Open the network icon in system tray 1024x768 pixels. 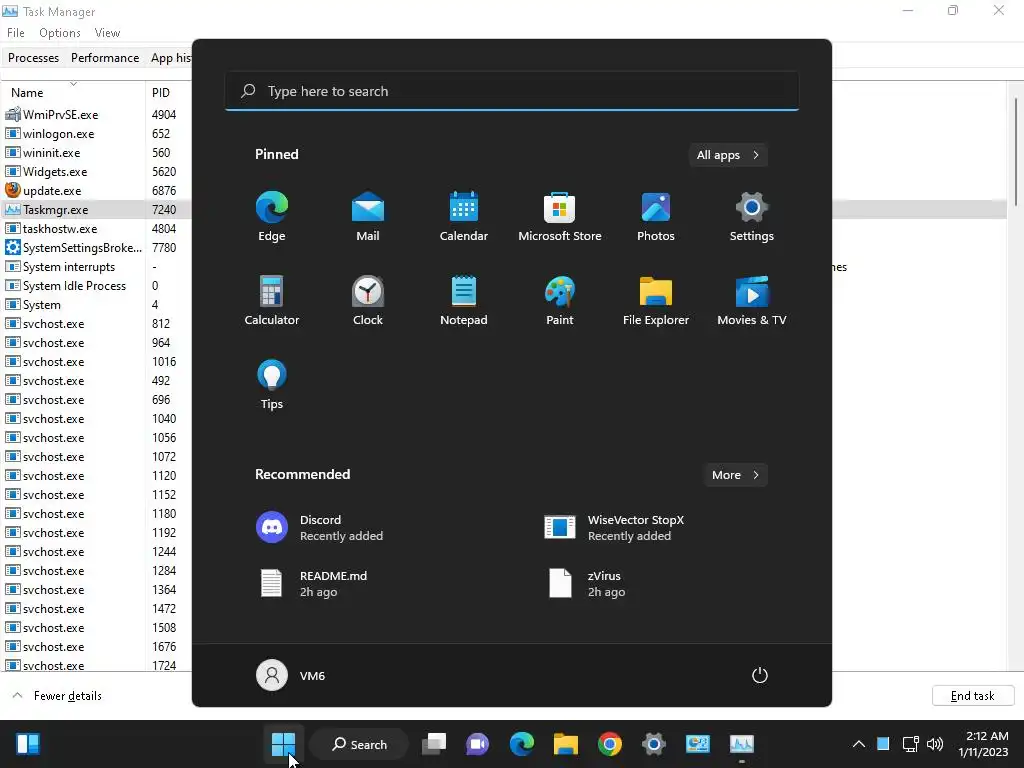[910, 744]
